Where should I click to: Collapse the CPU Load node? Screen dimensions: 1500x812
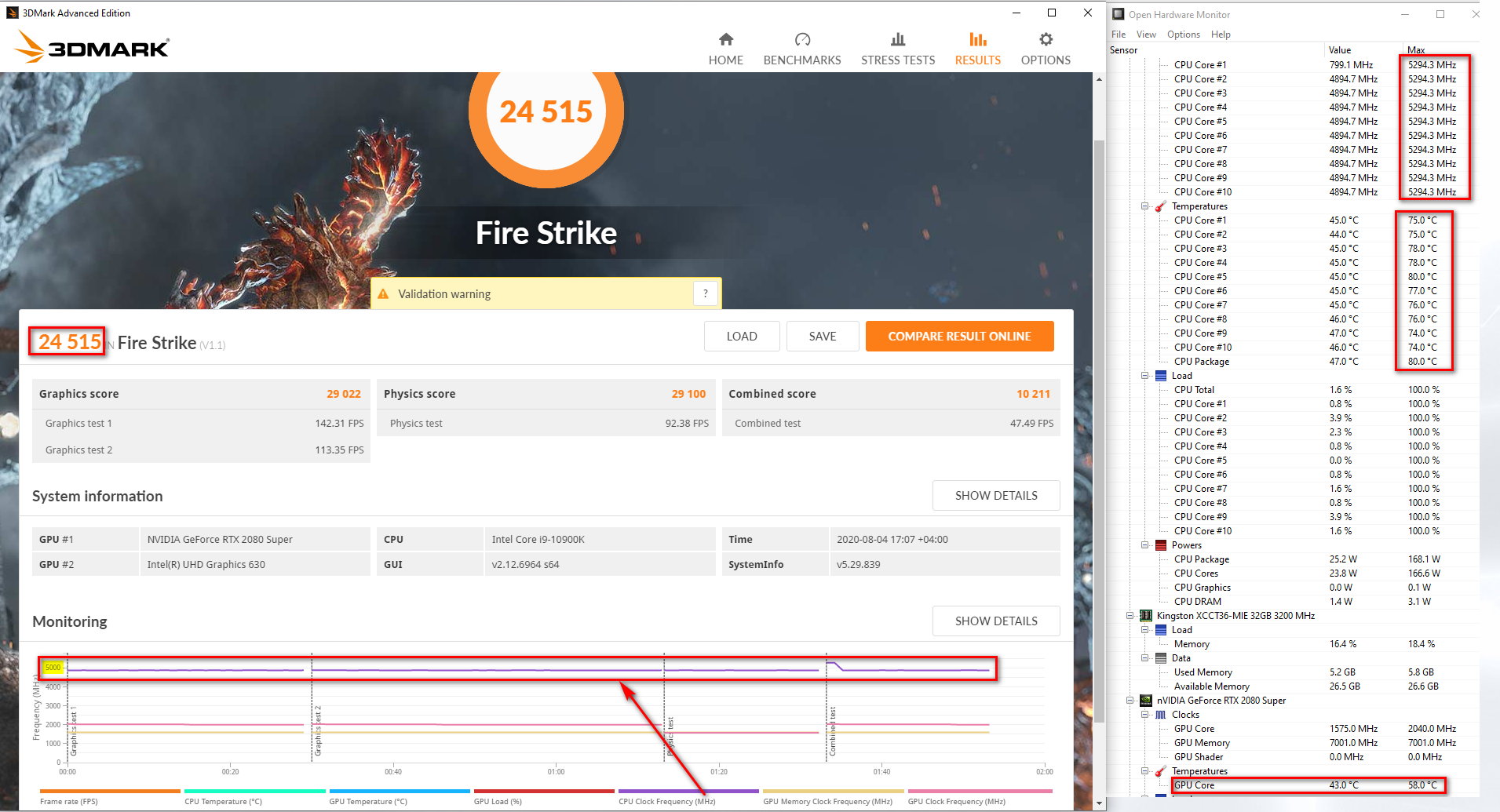click(x=1144, y=376)
